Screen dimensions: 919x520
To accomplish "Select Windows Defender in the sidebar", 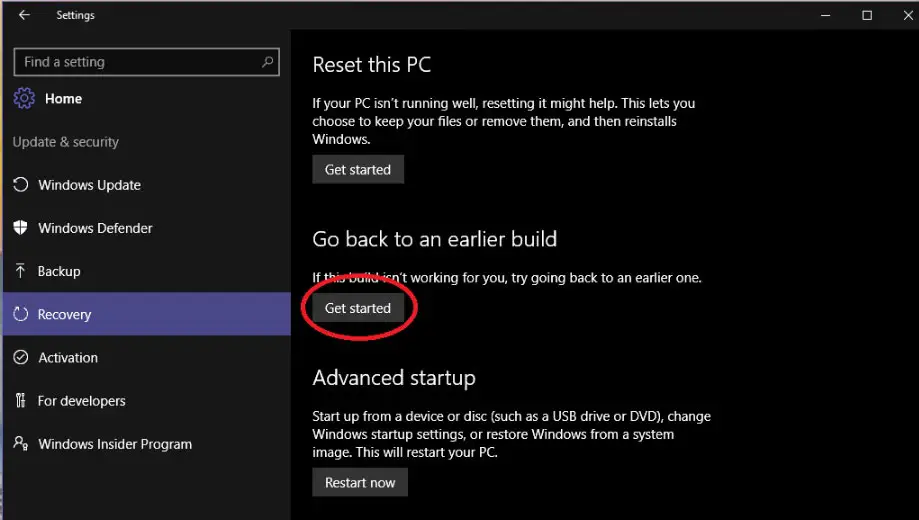I will click(x=95, y=228).
